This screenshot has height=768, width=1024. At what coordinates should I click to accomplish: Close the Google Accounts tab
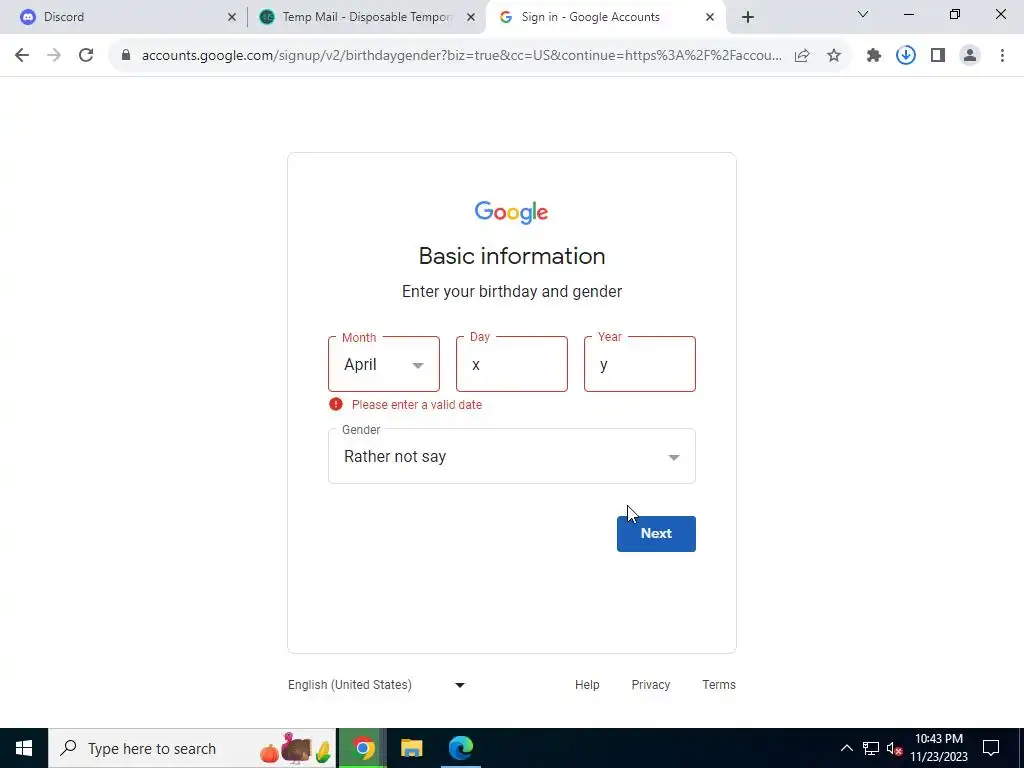(710, 17)
